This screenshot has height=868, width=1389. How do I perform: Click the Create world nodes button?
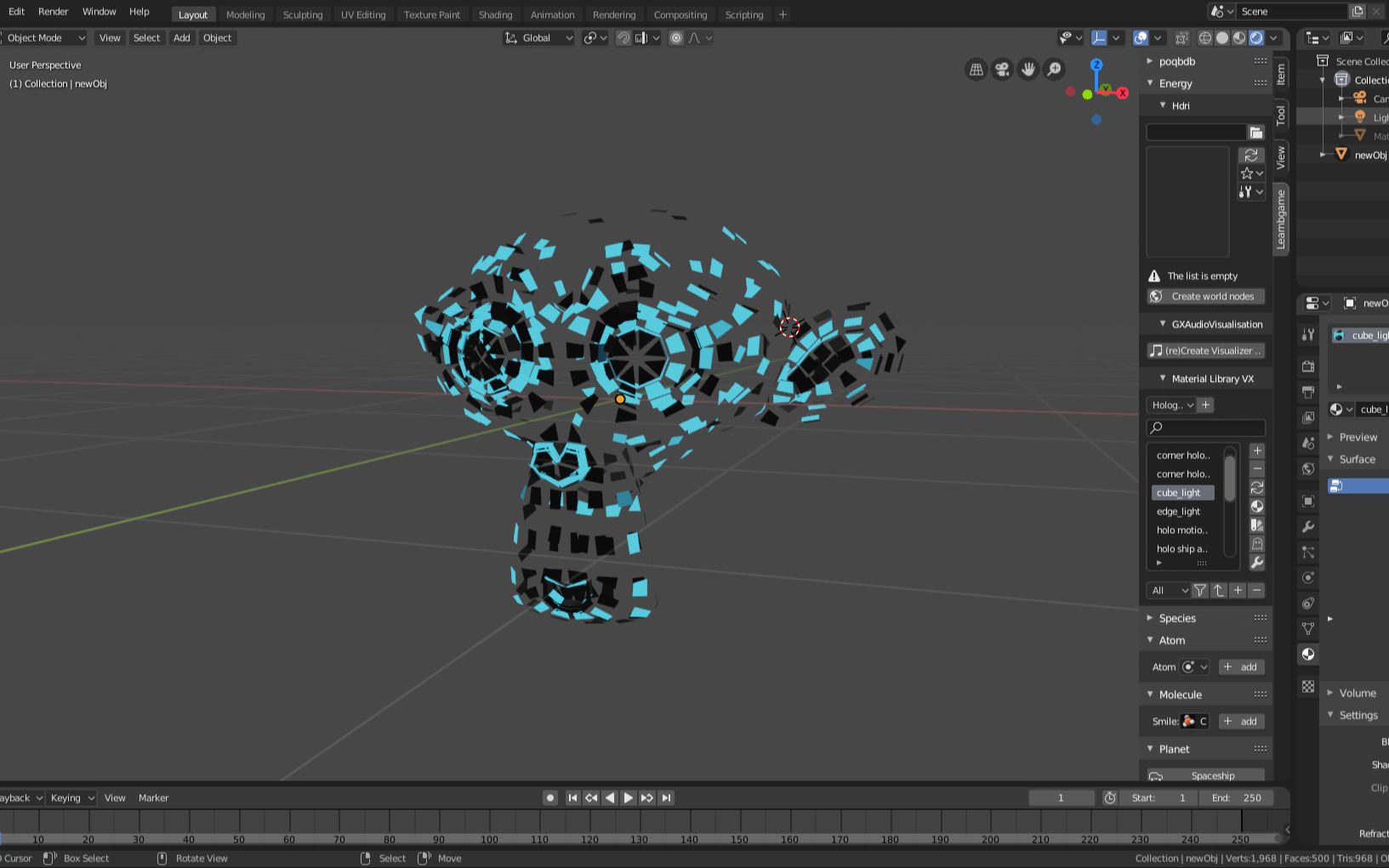tap(1204, 296)
